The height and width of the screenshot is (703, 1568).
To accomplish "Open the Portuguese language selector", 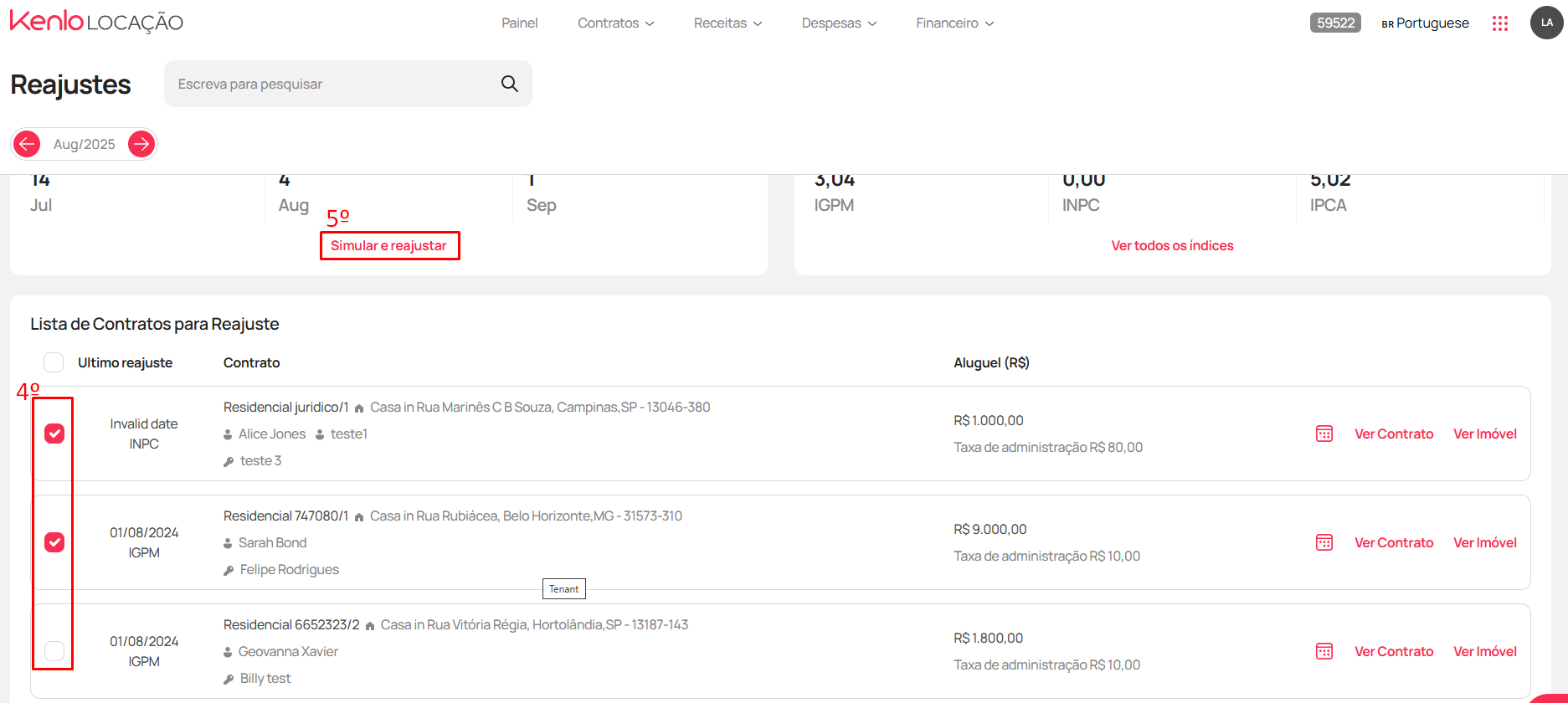I will (1425, 23).
